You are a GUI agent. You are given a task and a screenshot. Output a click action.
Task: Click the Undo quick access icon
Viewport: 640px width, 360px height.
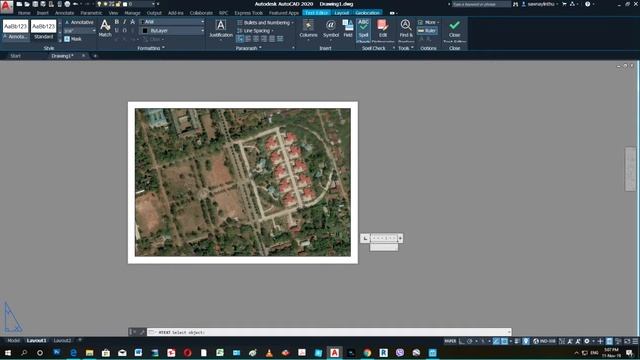coord(76,4)
